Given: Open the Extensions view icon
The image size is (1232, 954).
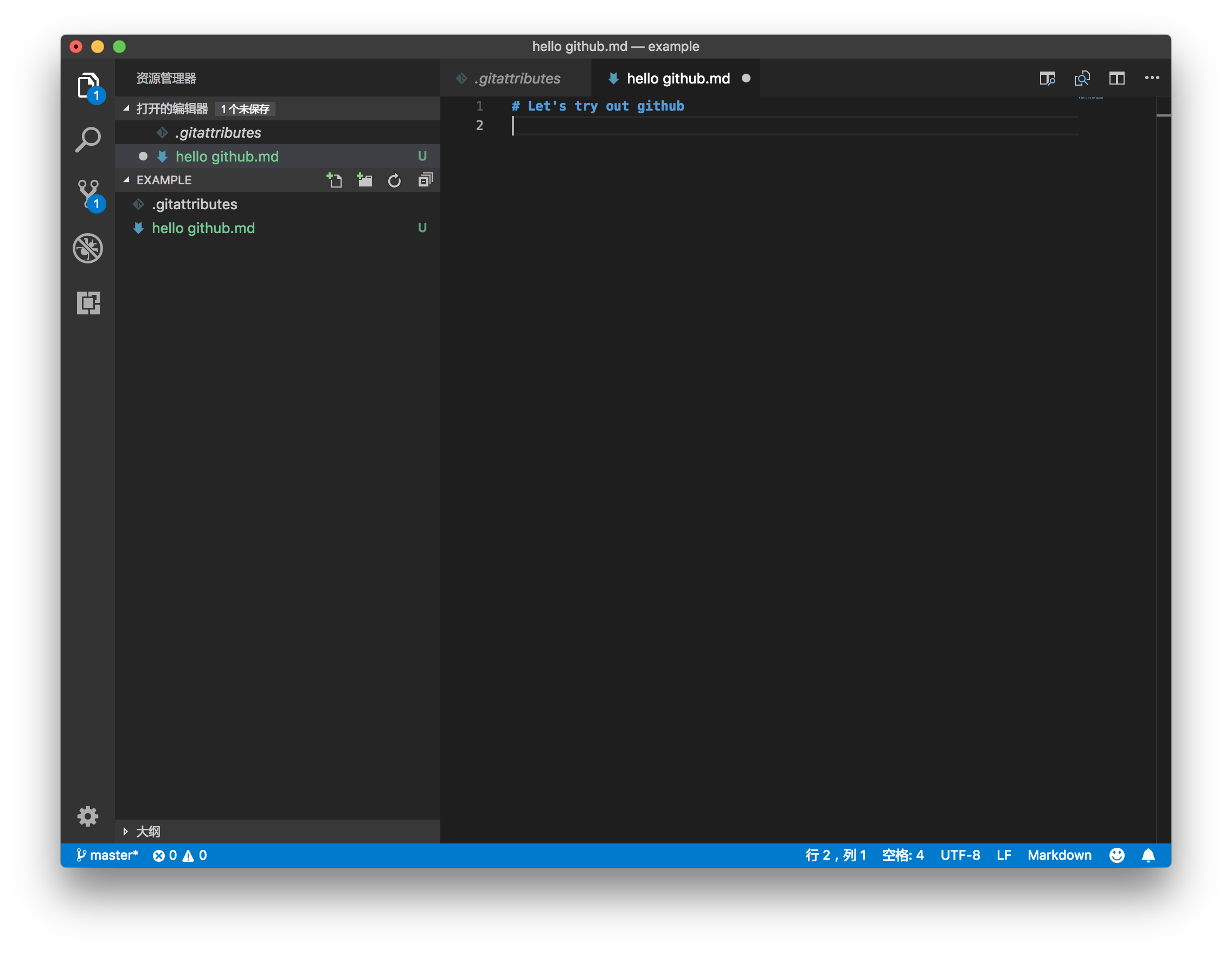Looking at the screenshot, I should click(88, 303).
